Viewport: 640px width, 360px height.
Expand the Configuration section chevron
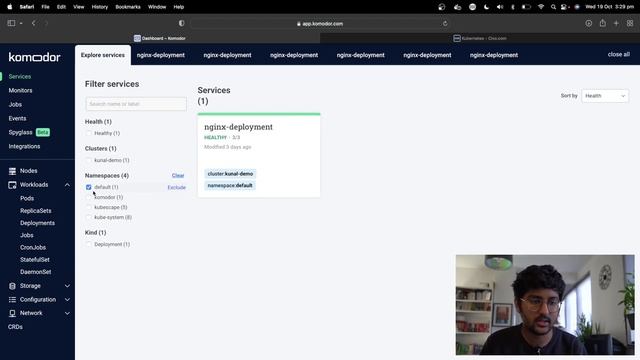[67, 300]
